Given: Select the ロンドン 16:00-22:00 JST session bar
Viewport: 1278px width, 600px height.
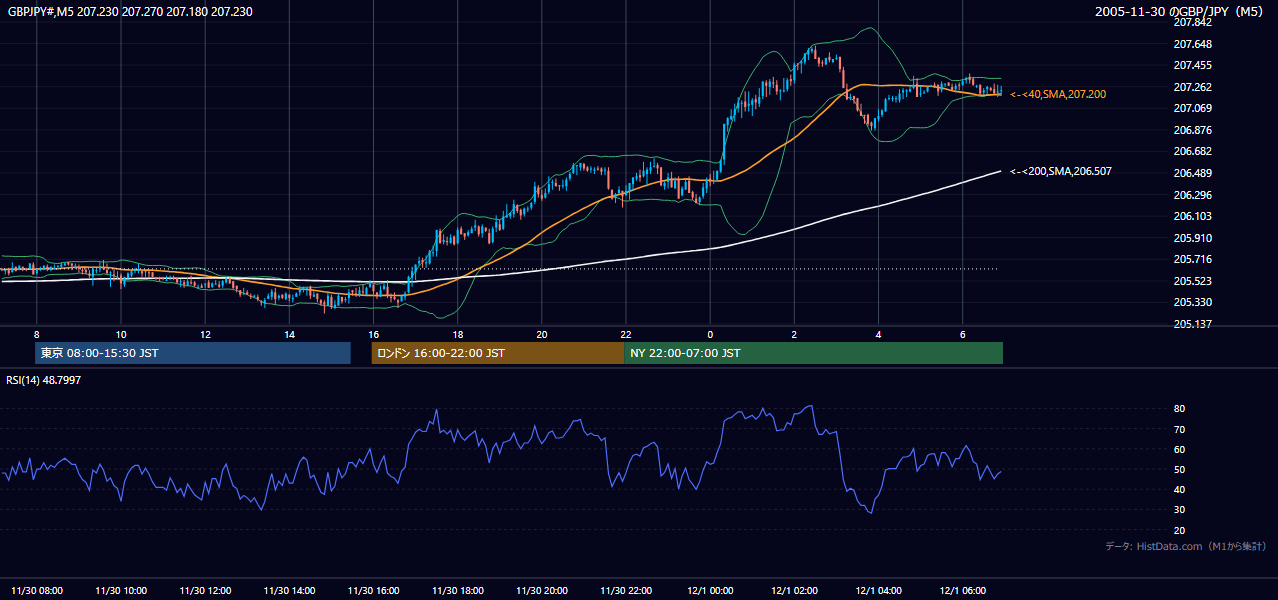Looking at the screenshot, I should tap(497, 353).
